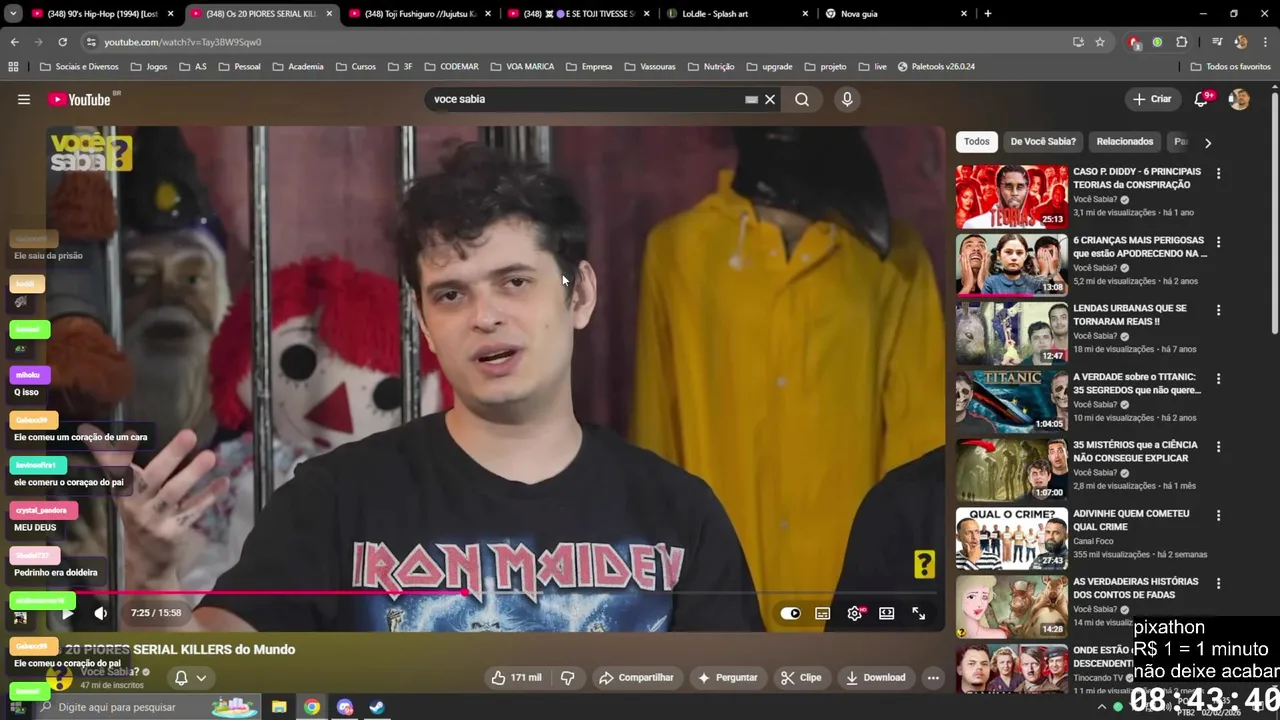Open options for ADIVINHE QUEM COMETEU video
The image size is (1280, 720).
click(1218, 515)
